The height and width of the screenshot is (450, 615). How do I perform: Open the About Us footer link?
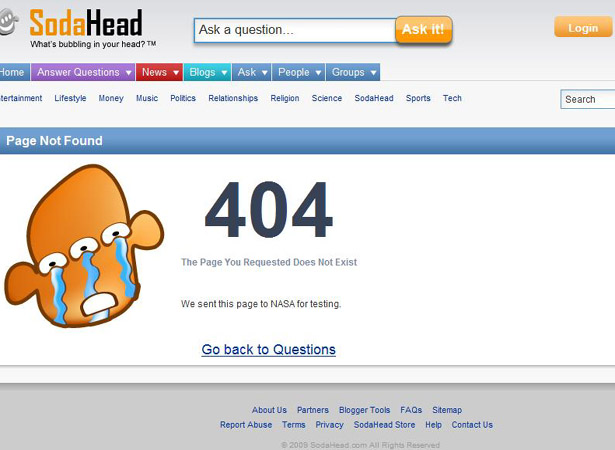click(269, 410)
